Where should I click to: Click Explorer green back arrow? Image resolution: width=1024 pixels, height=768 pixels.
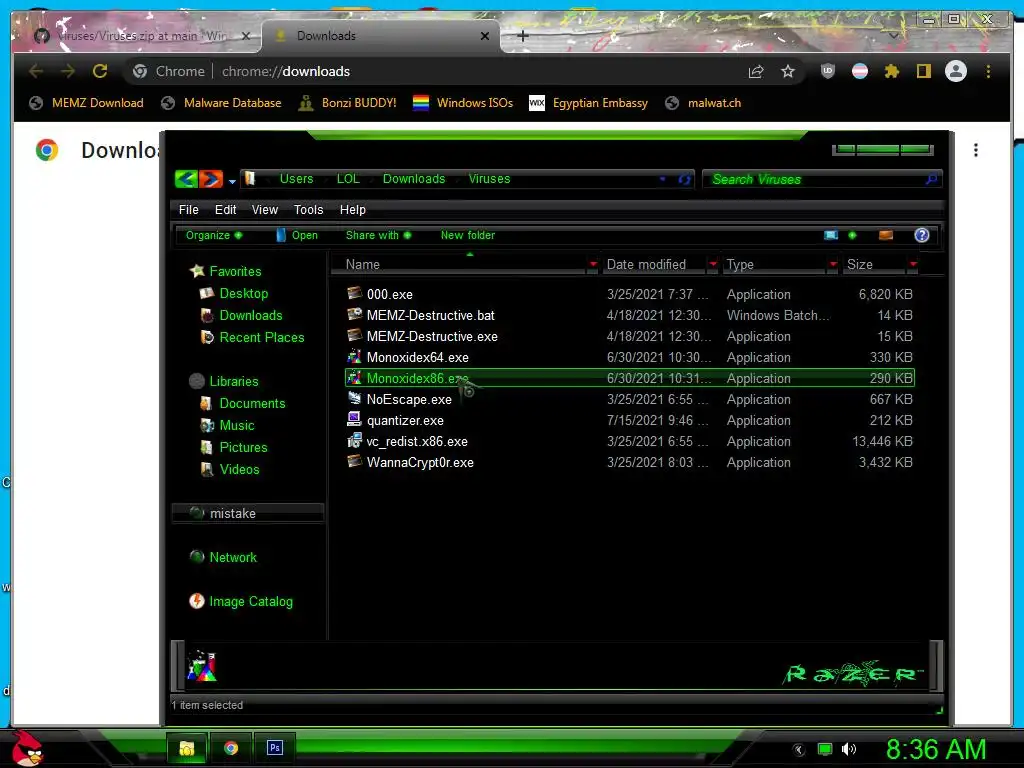click(186, 178)
